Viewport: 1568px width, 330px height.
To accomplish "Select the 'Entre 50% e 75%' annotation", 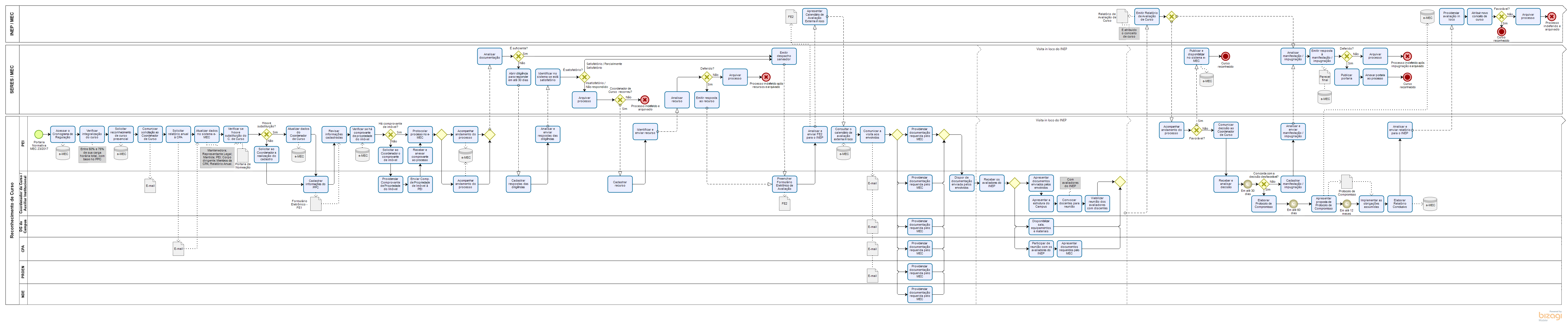I will pyautogui.click(x=92, y=155).
